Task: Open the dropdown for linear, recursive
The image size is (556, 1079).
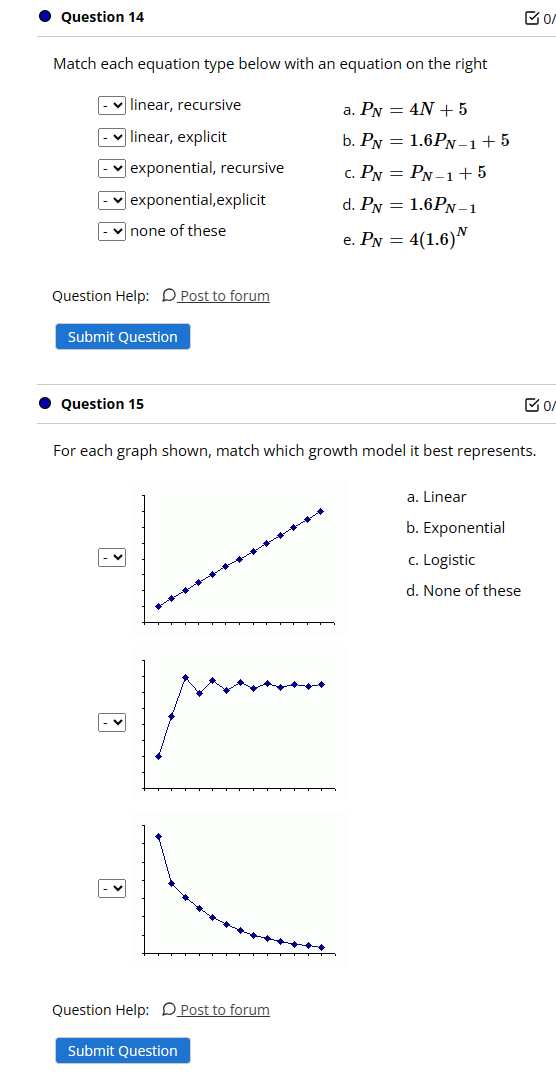Action: [111, 105]
